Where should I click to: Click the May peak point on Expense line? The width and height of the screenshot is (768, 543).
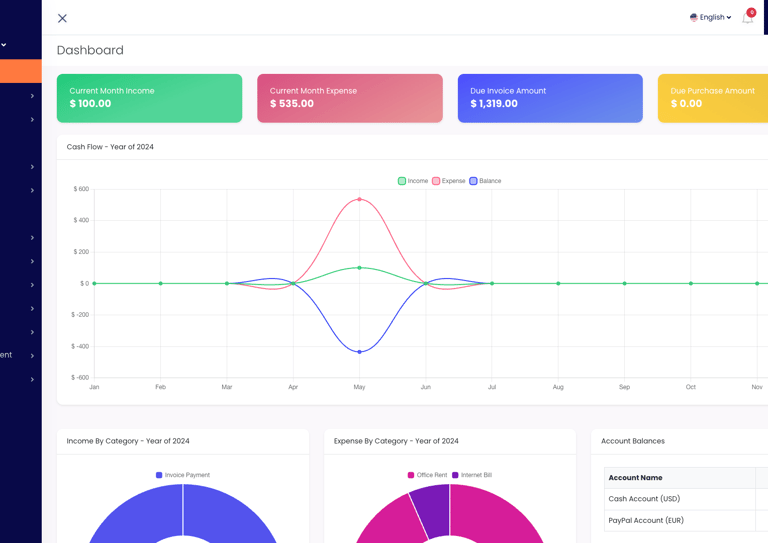click(360, 199)
